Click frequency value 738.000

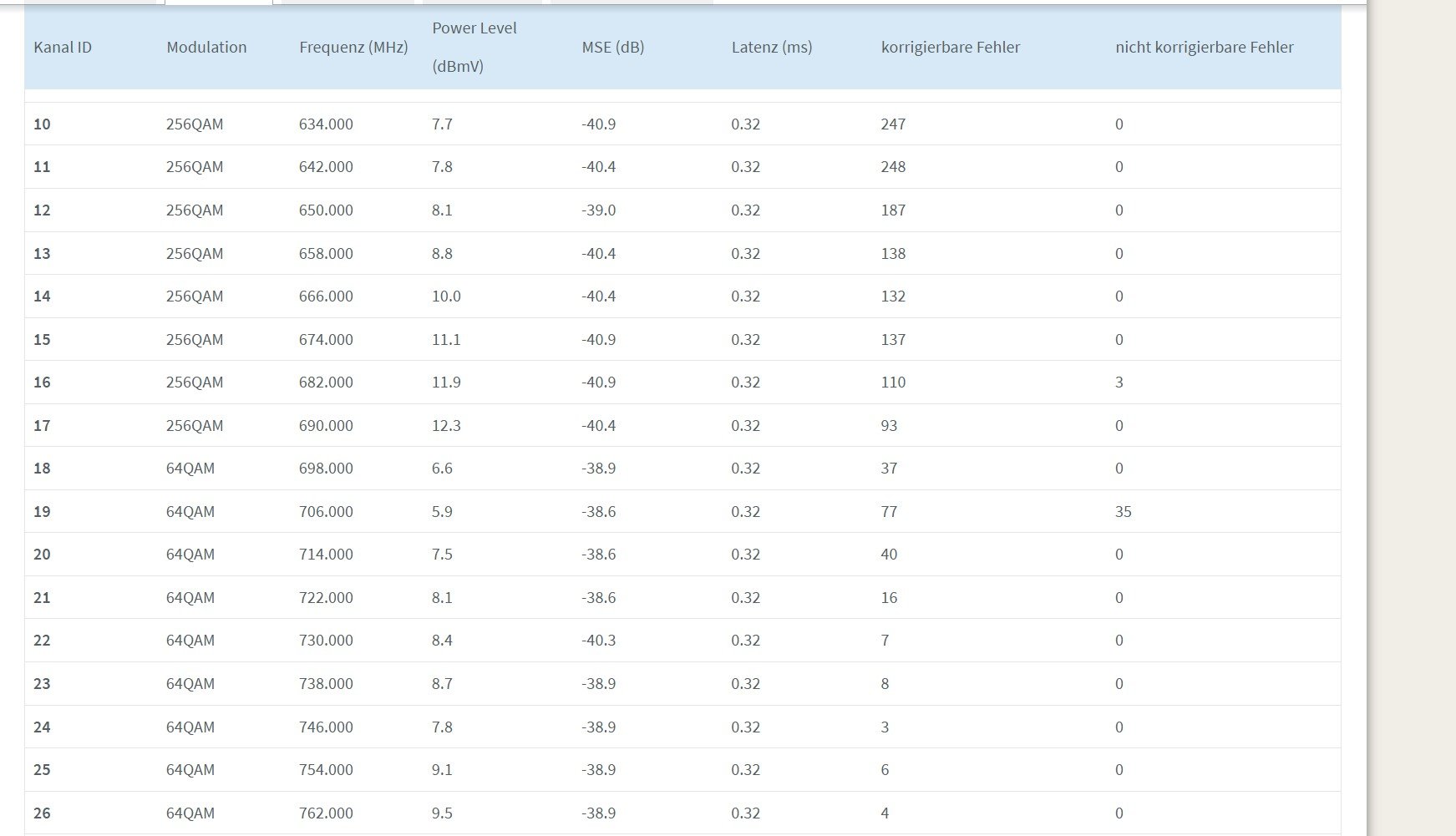point(326,684)
